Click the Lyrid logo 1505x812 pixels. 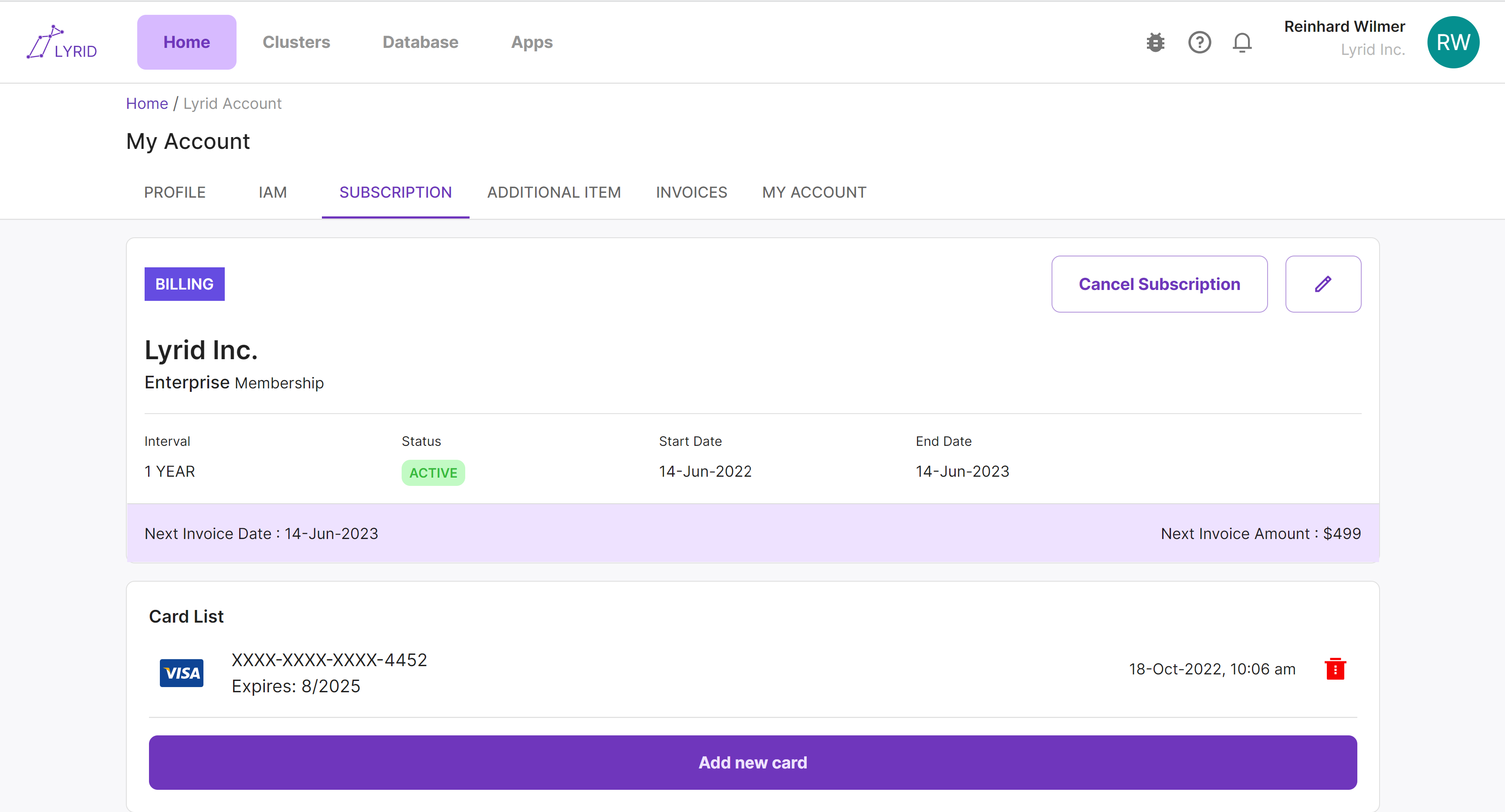click(62, 42)
